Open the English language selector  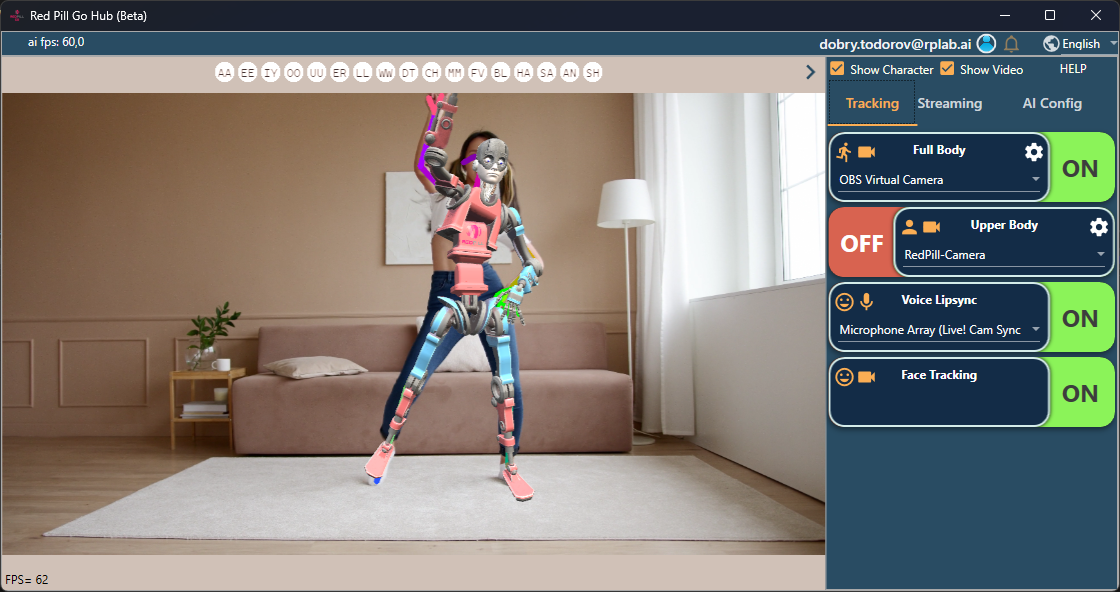(x=1079, y=44)
